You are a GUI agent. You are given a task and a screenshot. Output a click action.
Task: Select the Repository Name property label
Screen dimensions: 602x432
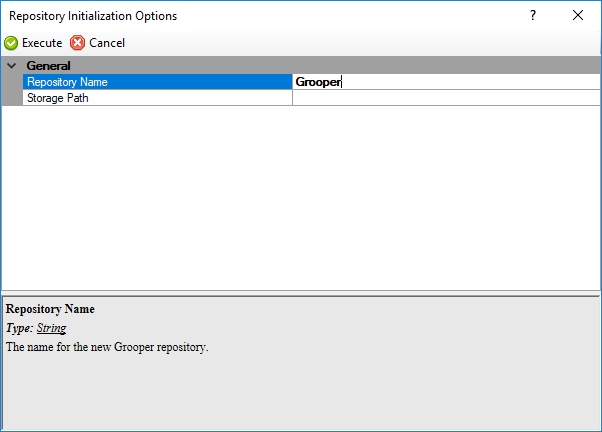[x=67, y=82]
